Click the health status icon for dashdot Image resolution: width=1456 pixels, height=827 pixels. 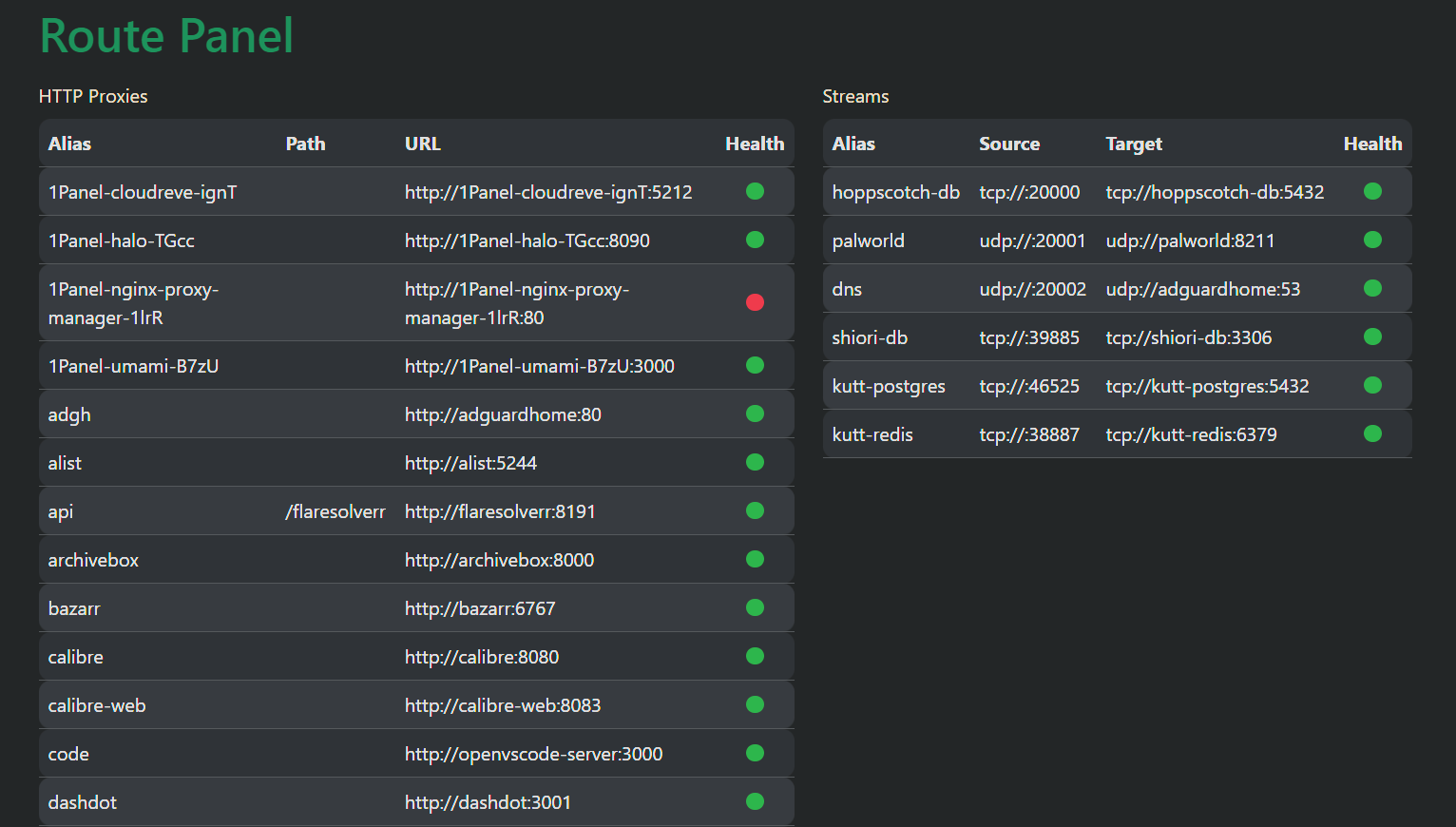756,801
